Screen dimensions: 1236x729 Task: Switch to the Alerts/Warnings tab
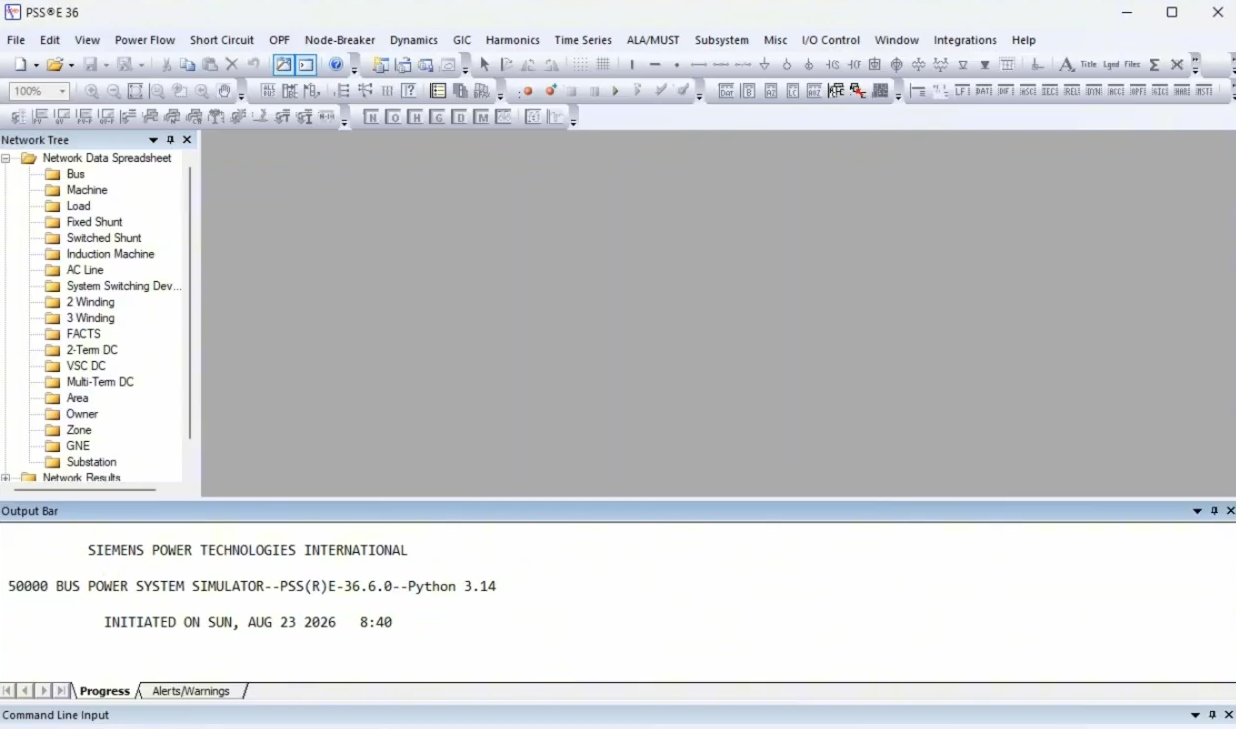[x=191, y=691]
